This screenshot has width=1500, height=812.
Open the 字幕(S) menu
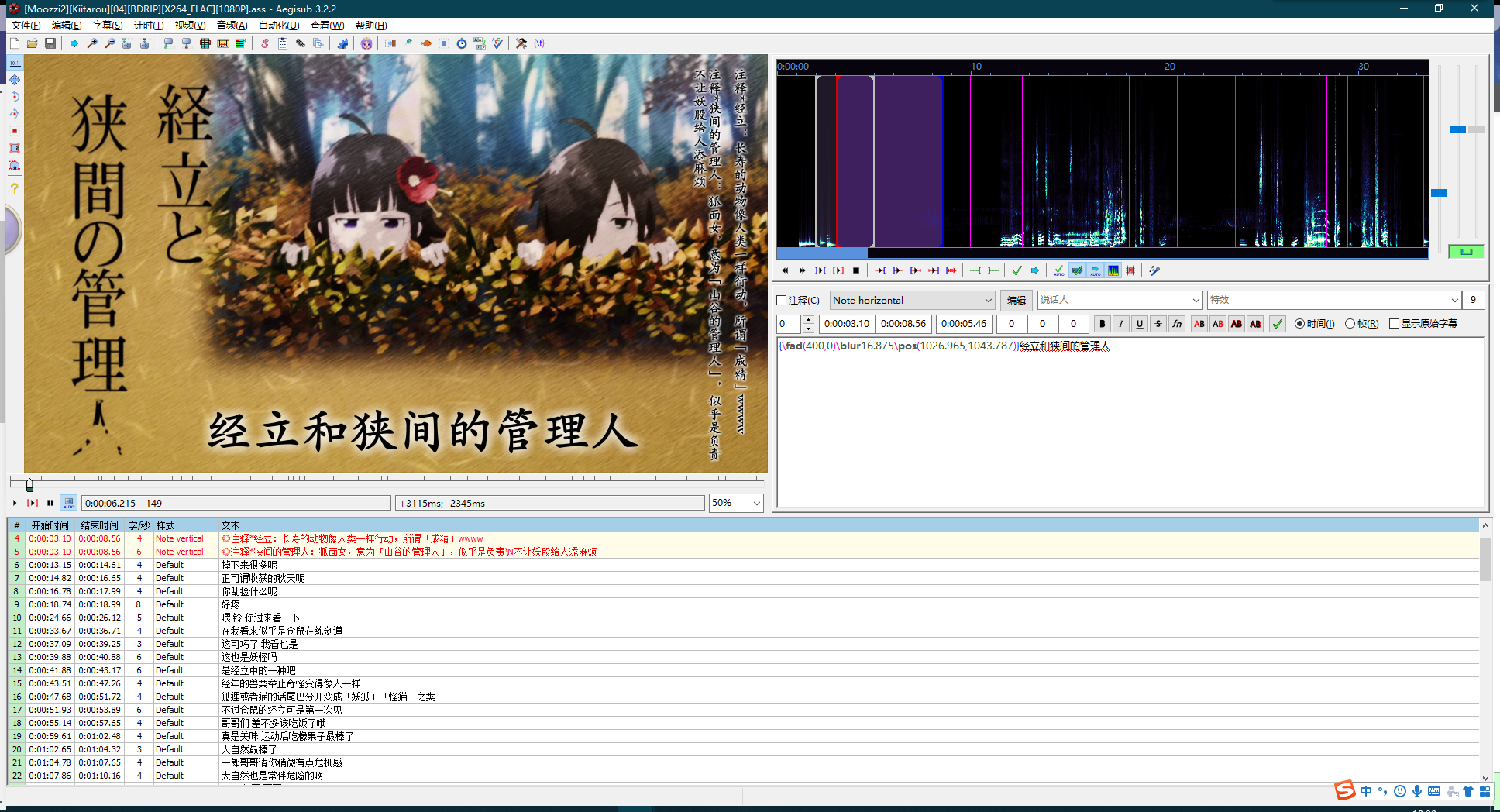[108, 26]
